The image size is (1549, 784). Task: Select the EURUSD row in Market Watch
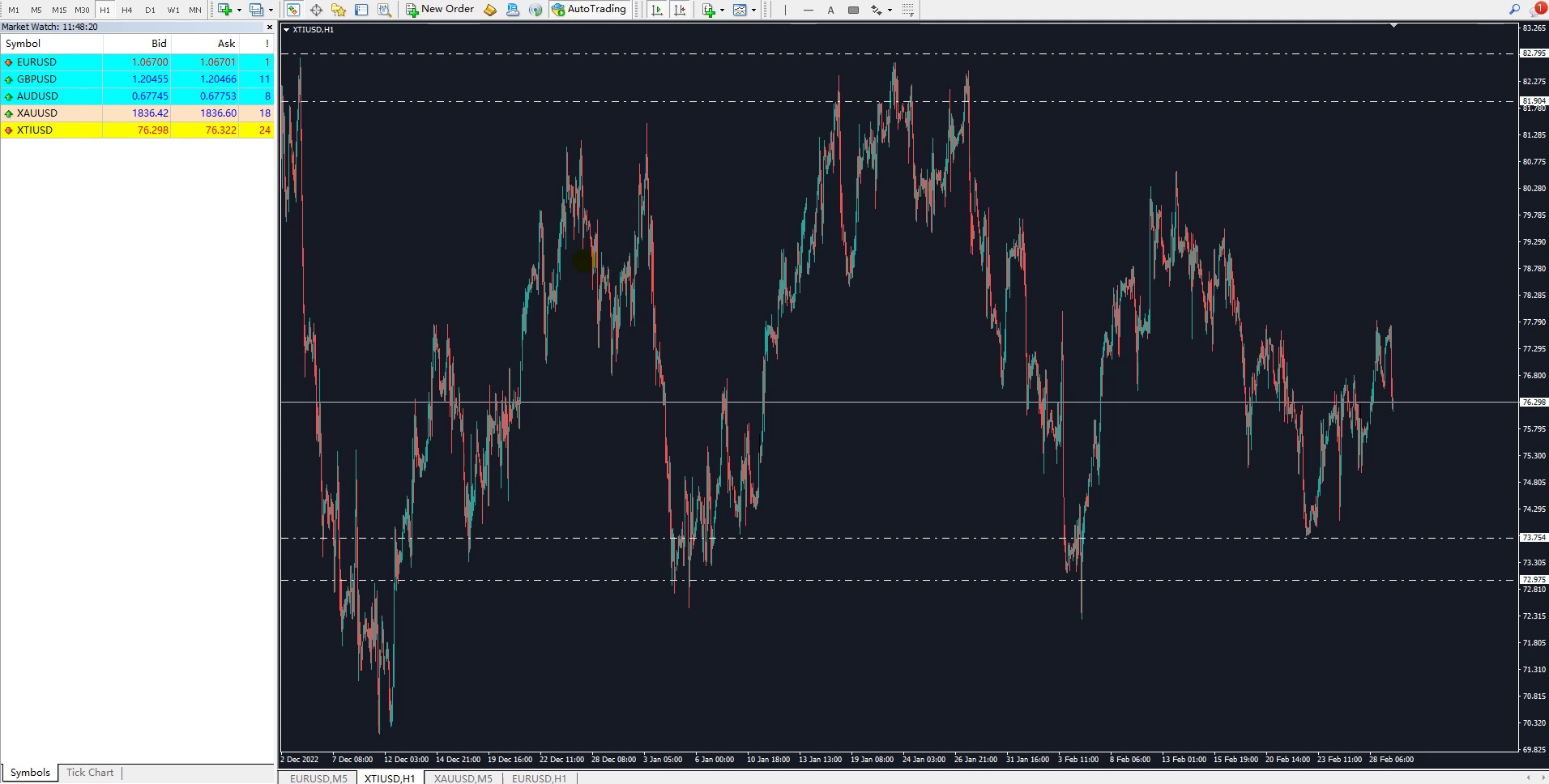[x=137, y=62]
